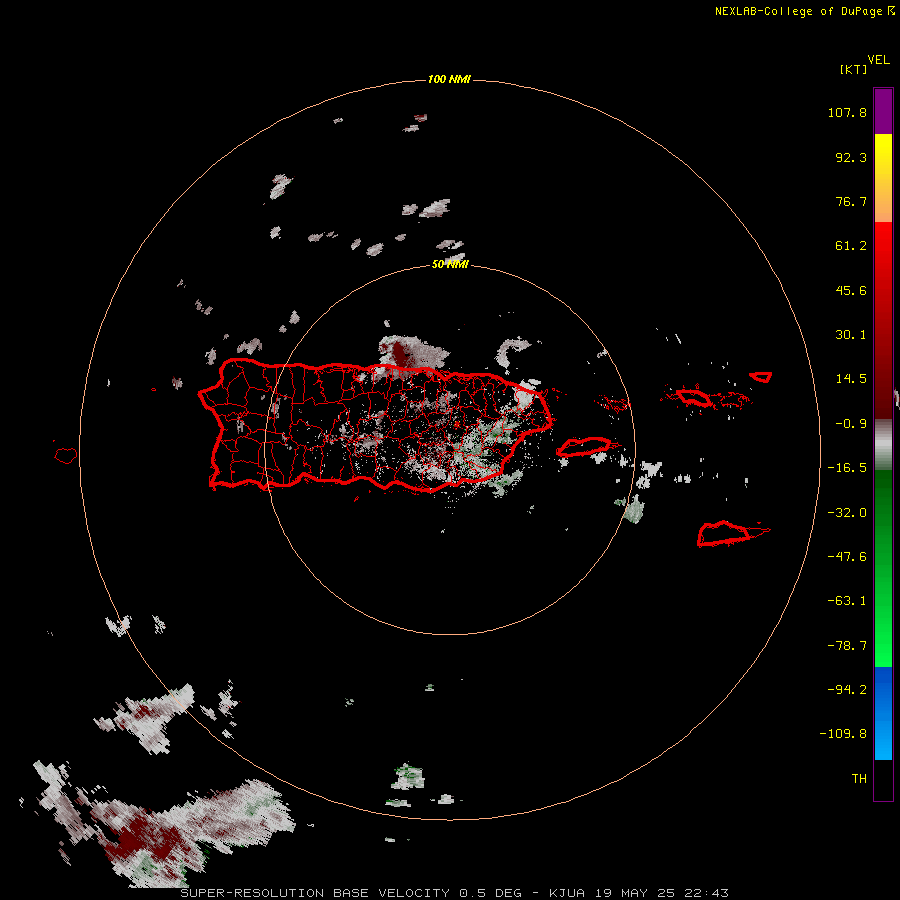Click the -94.2 legend value
The height and width of the screenshot is (900, 900).
[847, 689]
